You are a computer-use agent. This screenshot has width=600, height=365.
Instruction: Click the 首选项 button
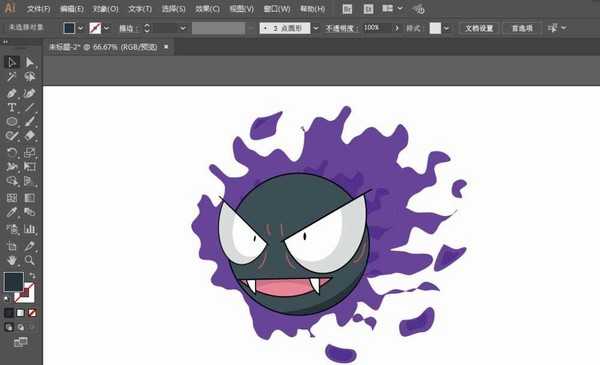pos(522,28)
